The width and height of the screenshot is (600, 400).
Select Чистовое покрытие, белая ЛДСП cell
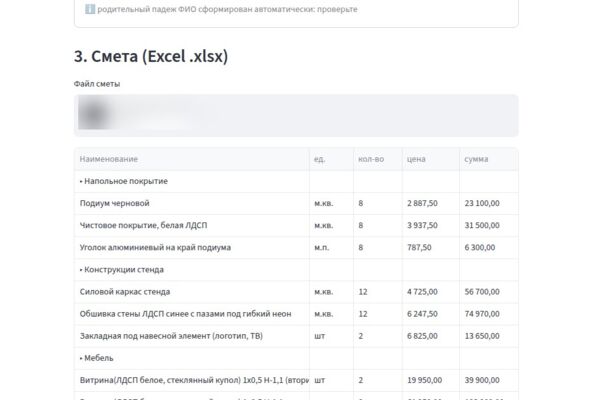[x=191, y=225]
